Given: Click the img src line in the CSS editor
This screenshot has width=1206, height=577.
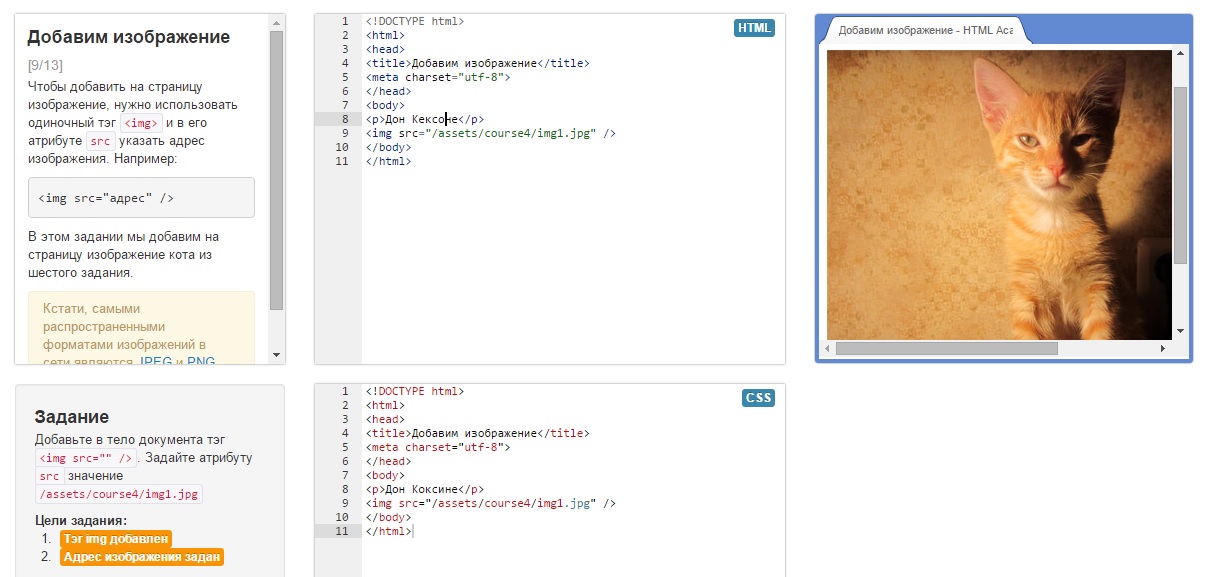Looking at the screenshot, I should pyautogui.click(x=490, y=504).
